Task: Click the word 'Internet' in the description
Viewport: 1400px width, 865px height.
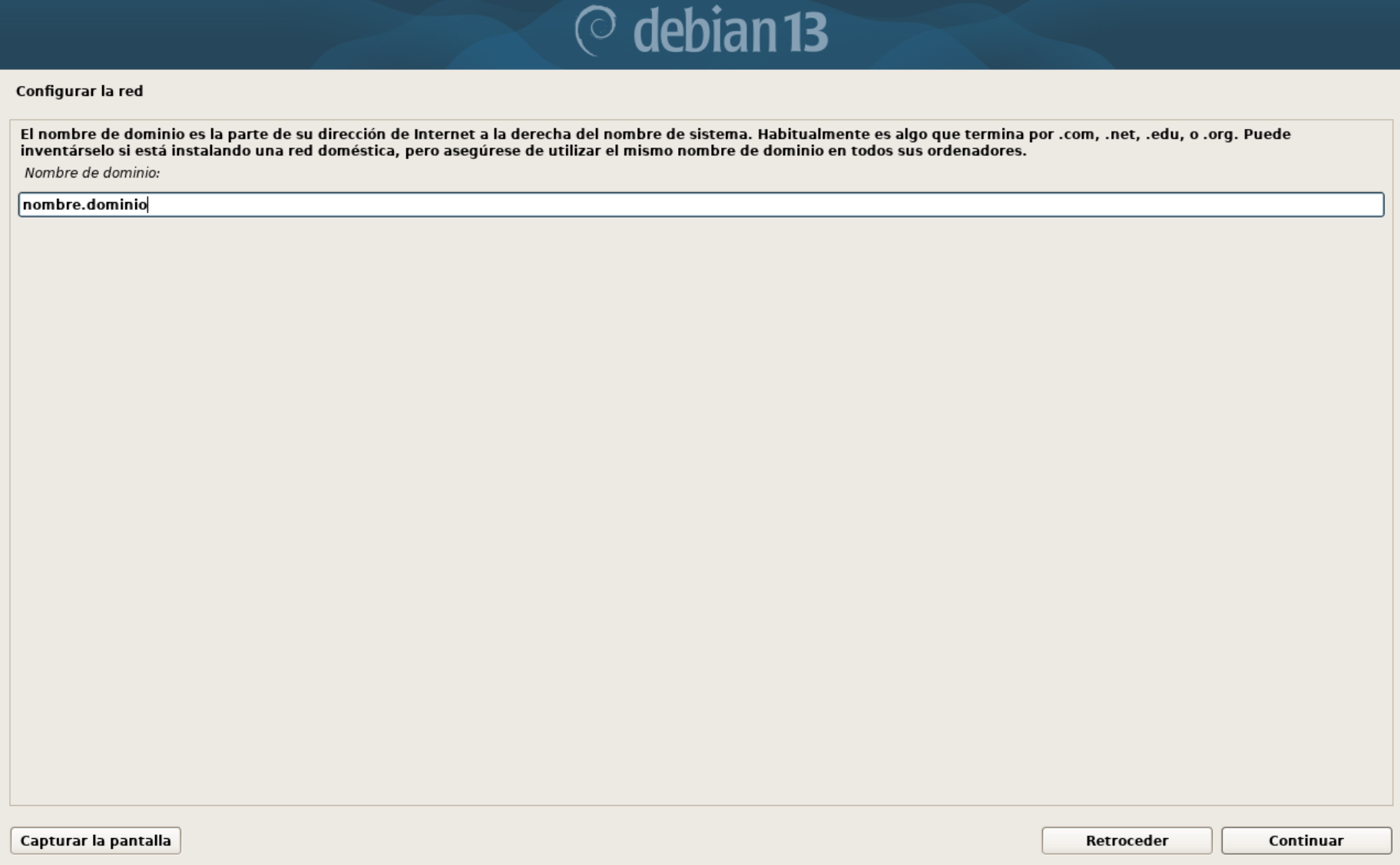Action: [444, 134]
